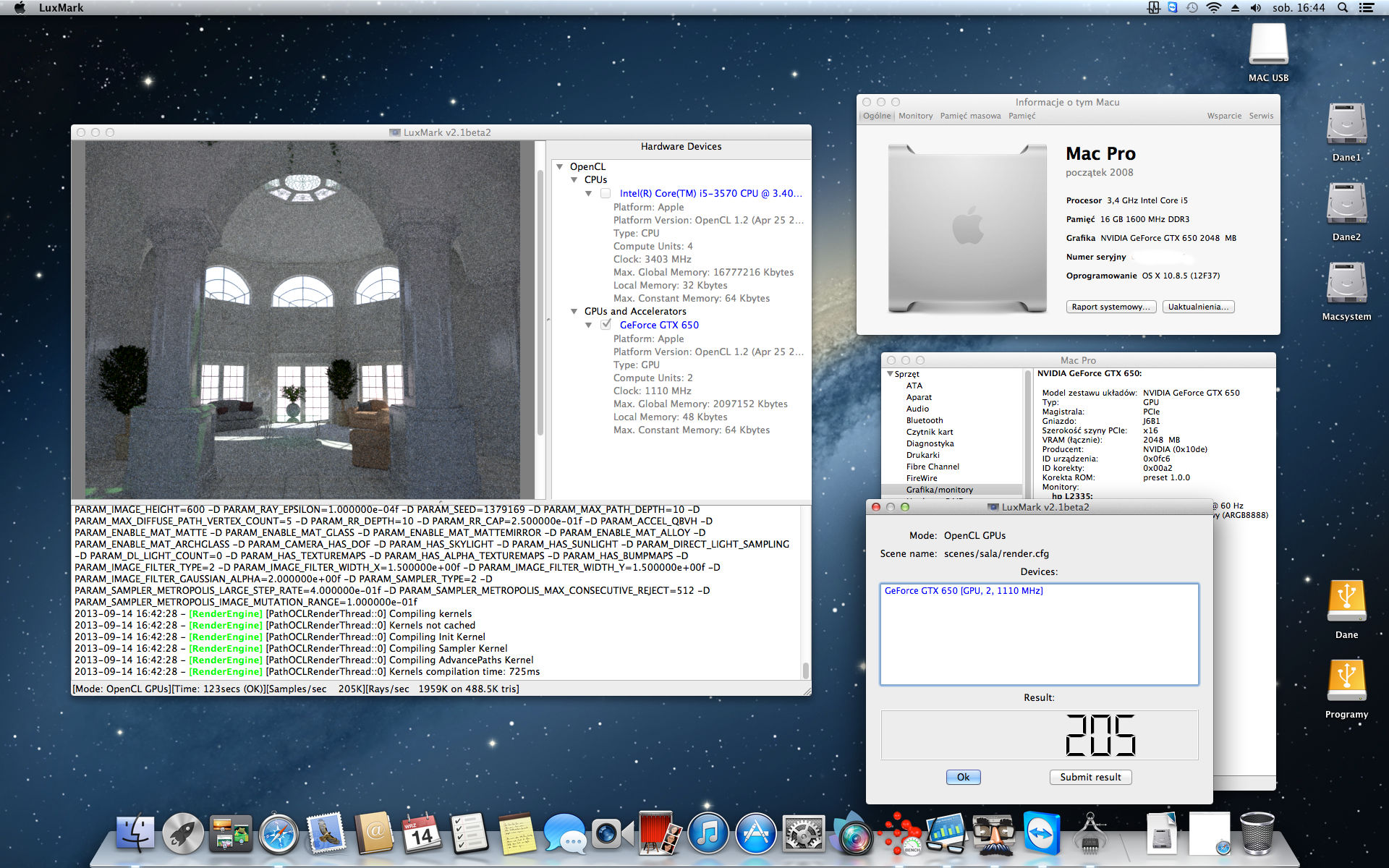The image size is (1389, 868).
Task: Open the Apple menu
Action: click(x=20, y=8)
